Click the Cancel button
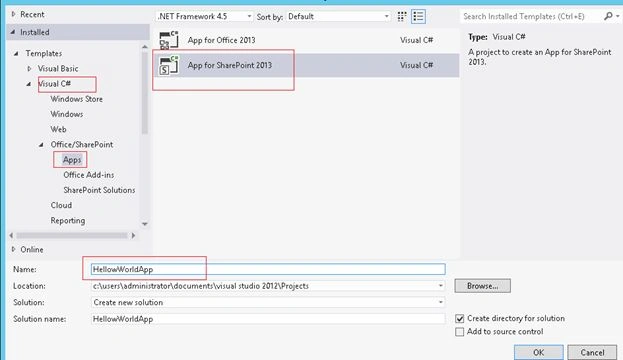 tap(592, 352)
